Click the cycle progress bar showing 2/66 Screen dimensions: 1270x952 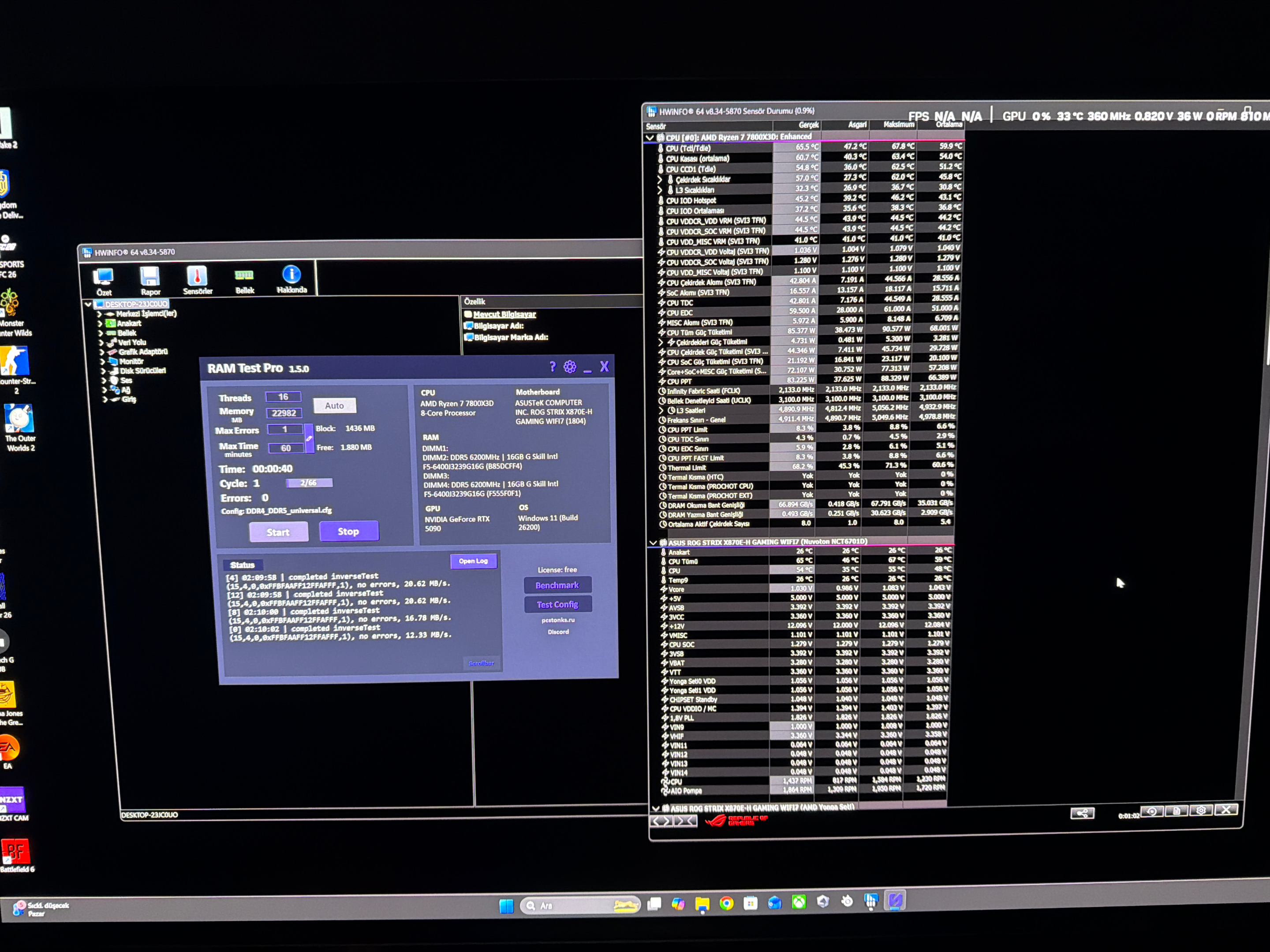click(309, 483)
